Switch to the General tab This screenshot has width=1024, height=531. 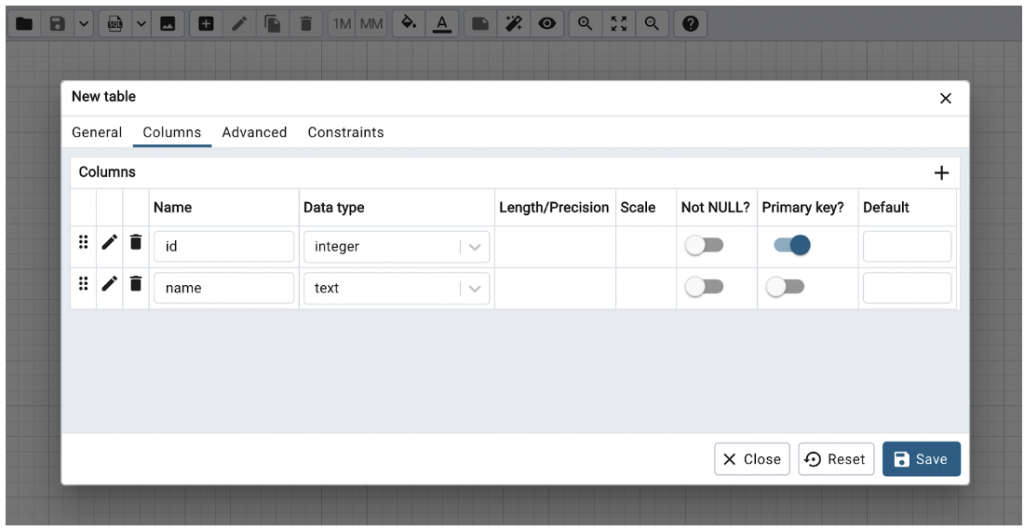(97, 132)
